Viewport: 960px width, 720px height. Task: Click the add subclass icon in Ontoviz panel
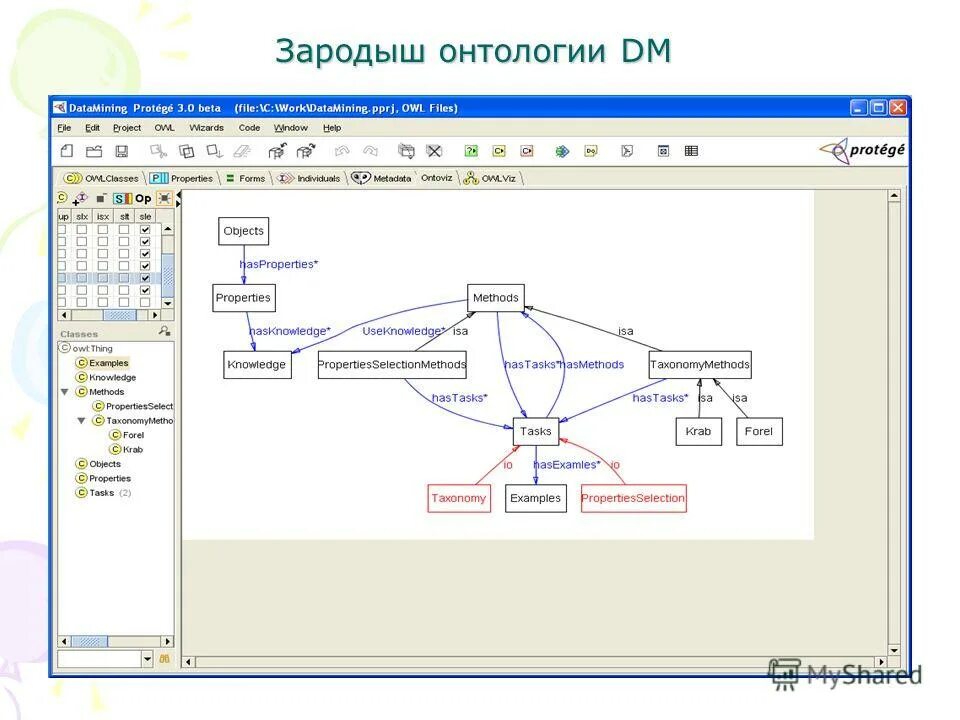pyautogui.click(x=79, y=199)
